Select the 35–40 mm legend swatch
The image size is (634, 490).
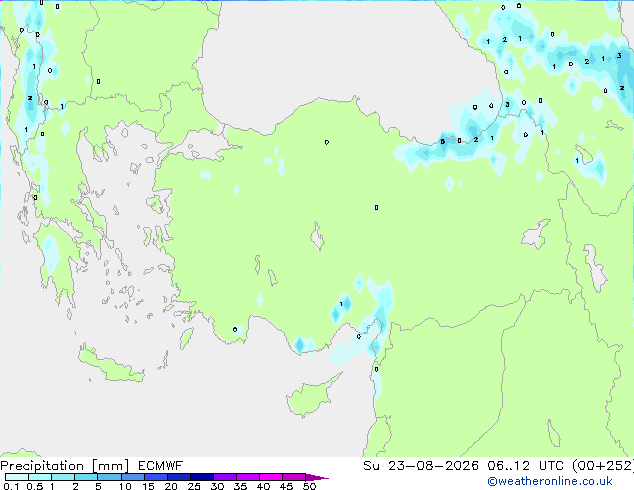point(247,477)
